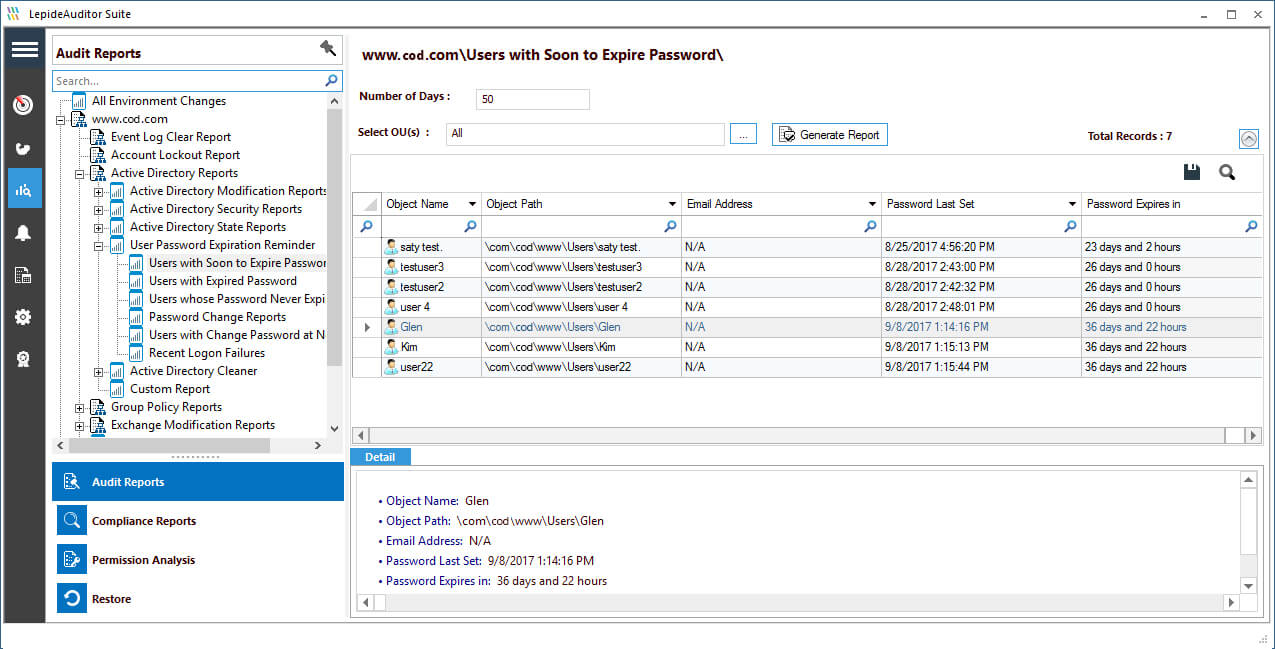Image resolution: width=1275 pixels, height=649 pixels.
Task: Open the Settings gear in sidebar
Action: [x=24, y=317]
